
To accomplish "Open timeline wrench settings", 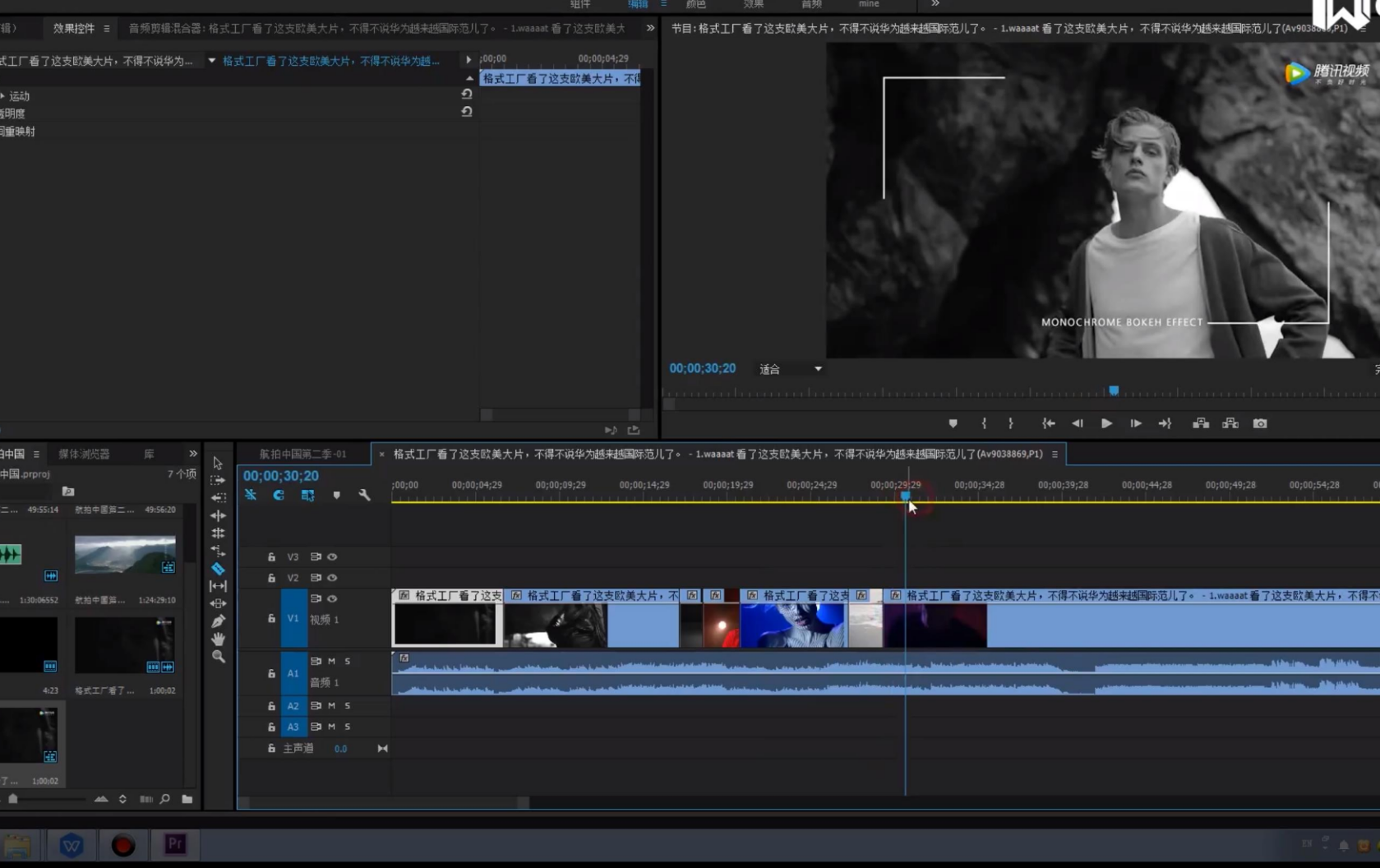I will 364,496.
